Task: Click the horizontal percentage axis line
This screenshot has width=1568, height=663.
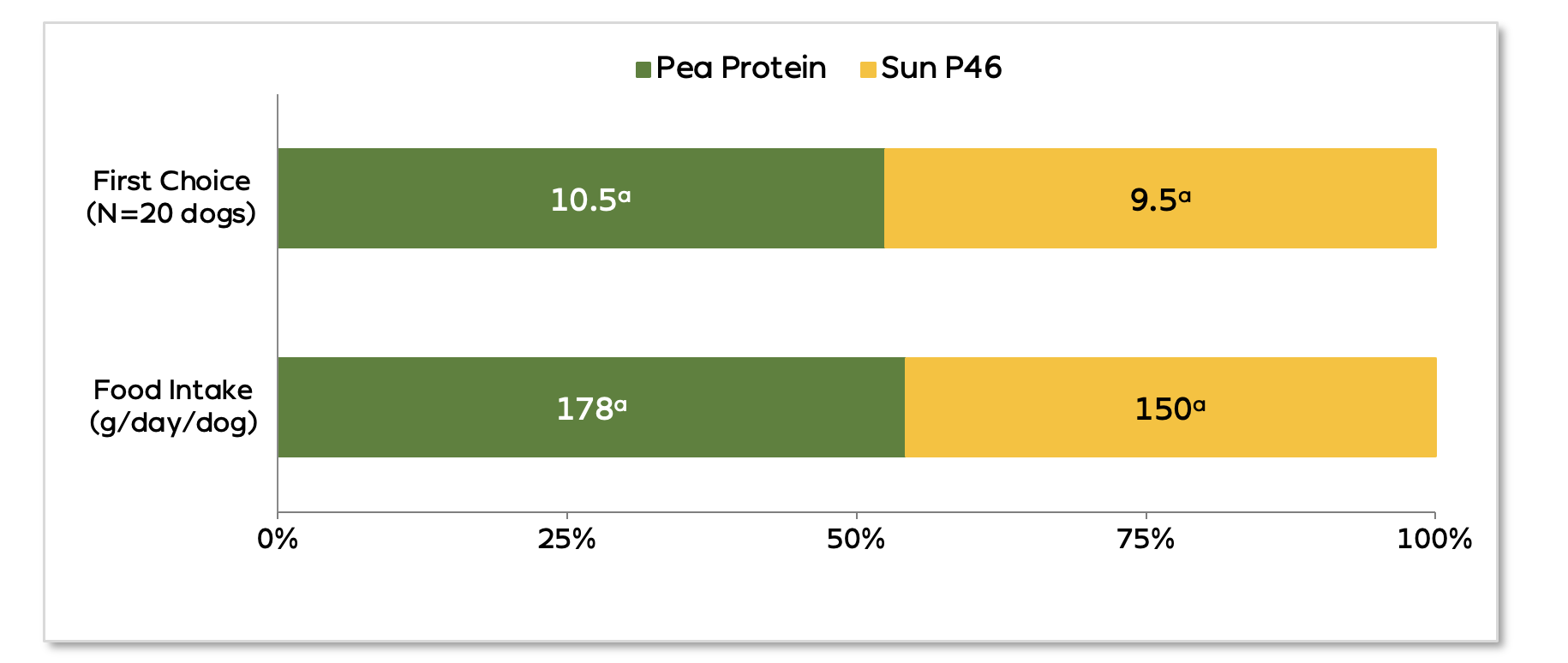Action: click(711, 513)
